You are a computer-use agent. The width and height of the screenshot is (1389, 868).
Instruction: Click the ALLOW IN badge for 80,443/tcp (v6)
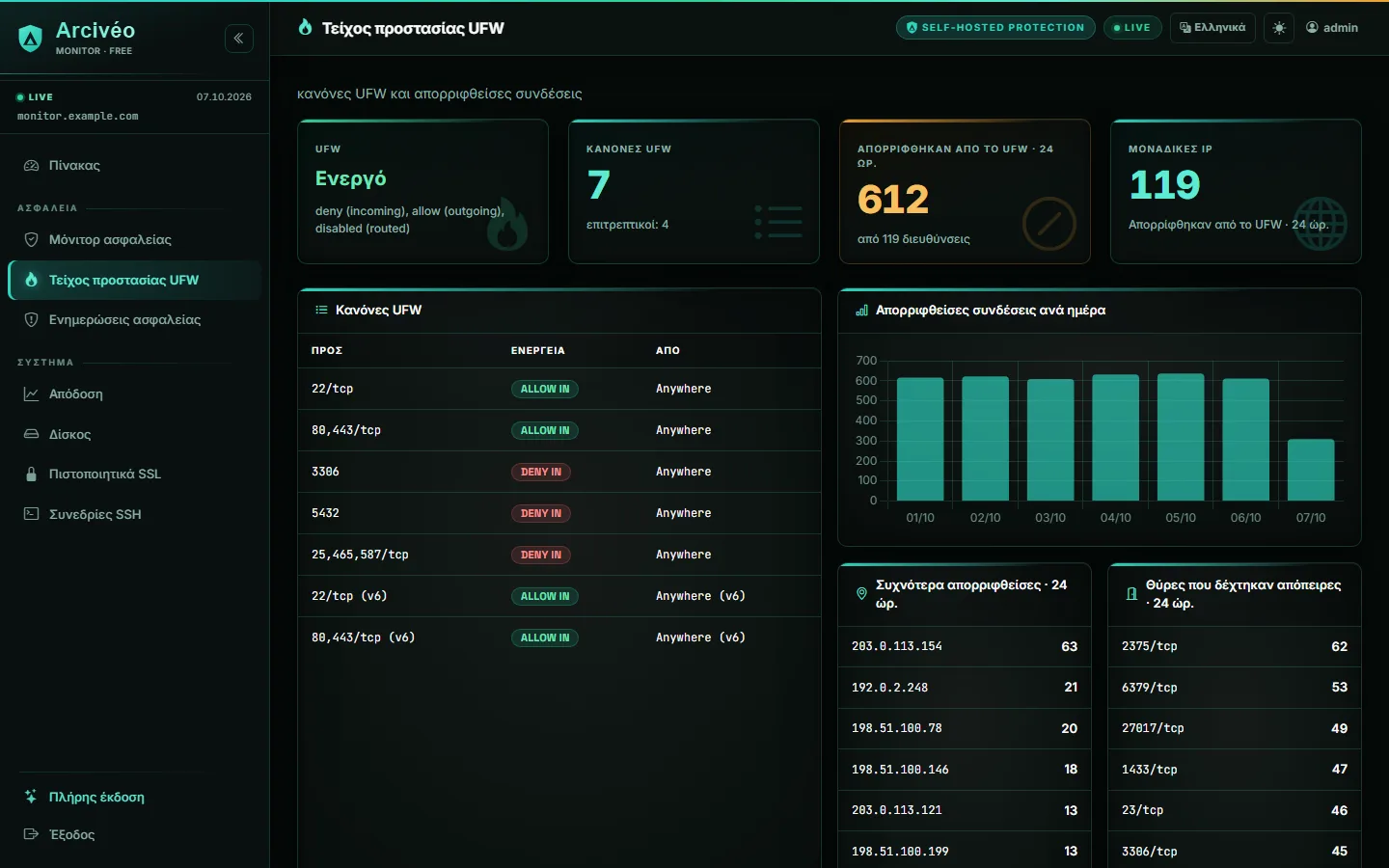tap(545, 638)
